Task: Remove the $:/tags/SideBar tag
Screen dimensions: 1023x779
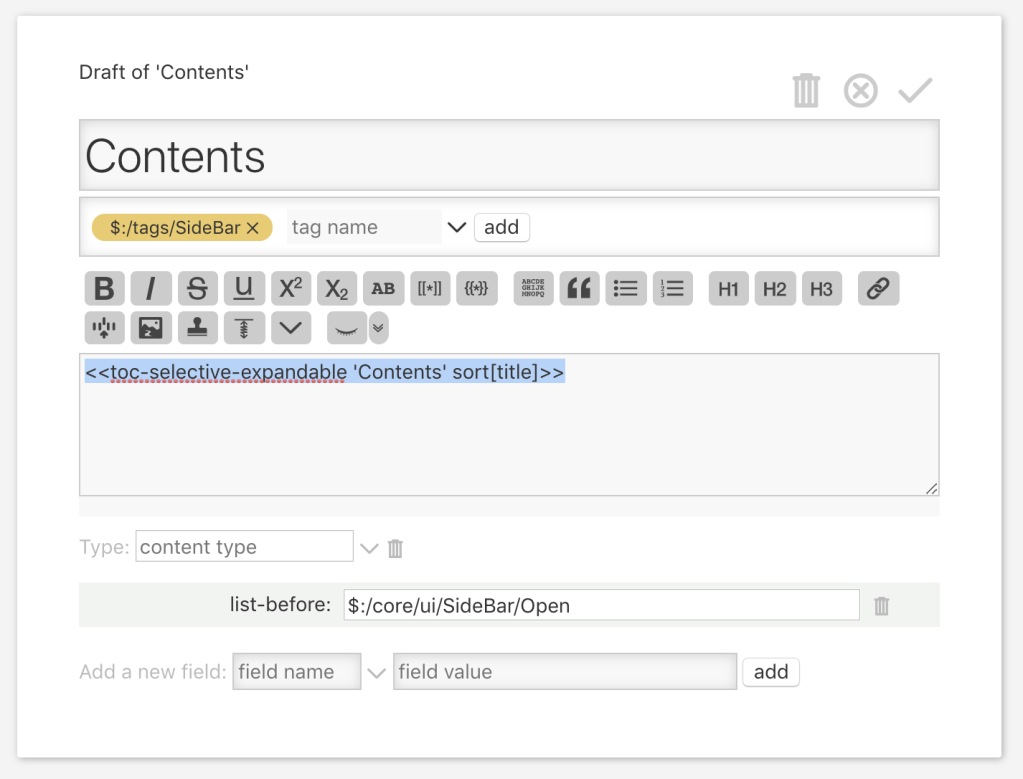Action: (253, 228)
